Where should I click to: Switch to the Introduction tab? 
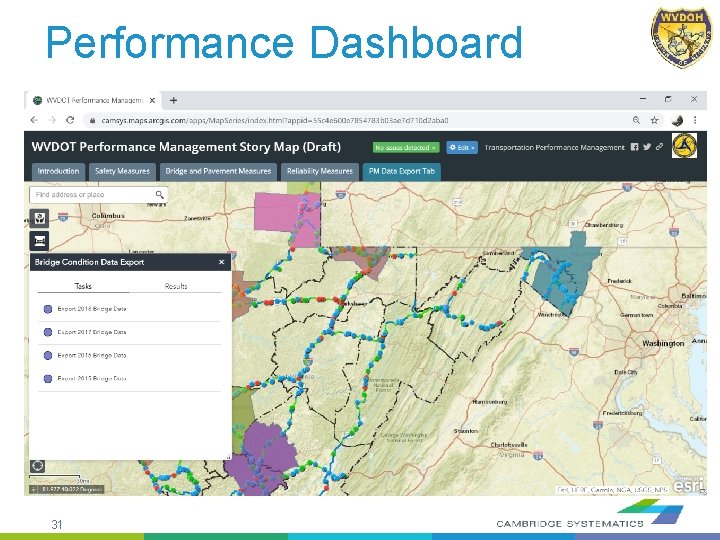tap(58, 171)
